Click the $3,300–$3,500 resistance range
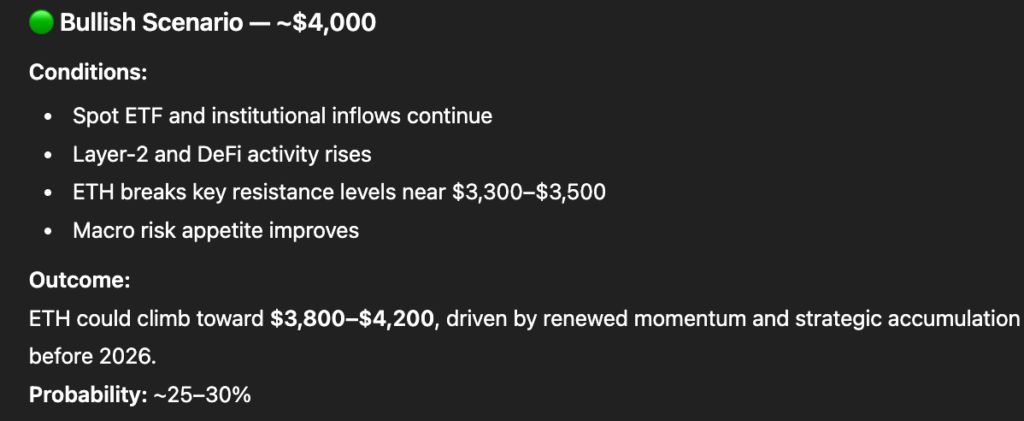The image size is (1024, 421). (x=529, y=192)
